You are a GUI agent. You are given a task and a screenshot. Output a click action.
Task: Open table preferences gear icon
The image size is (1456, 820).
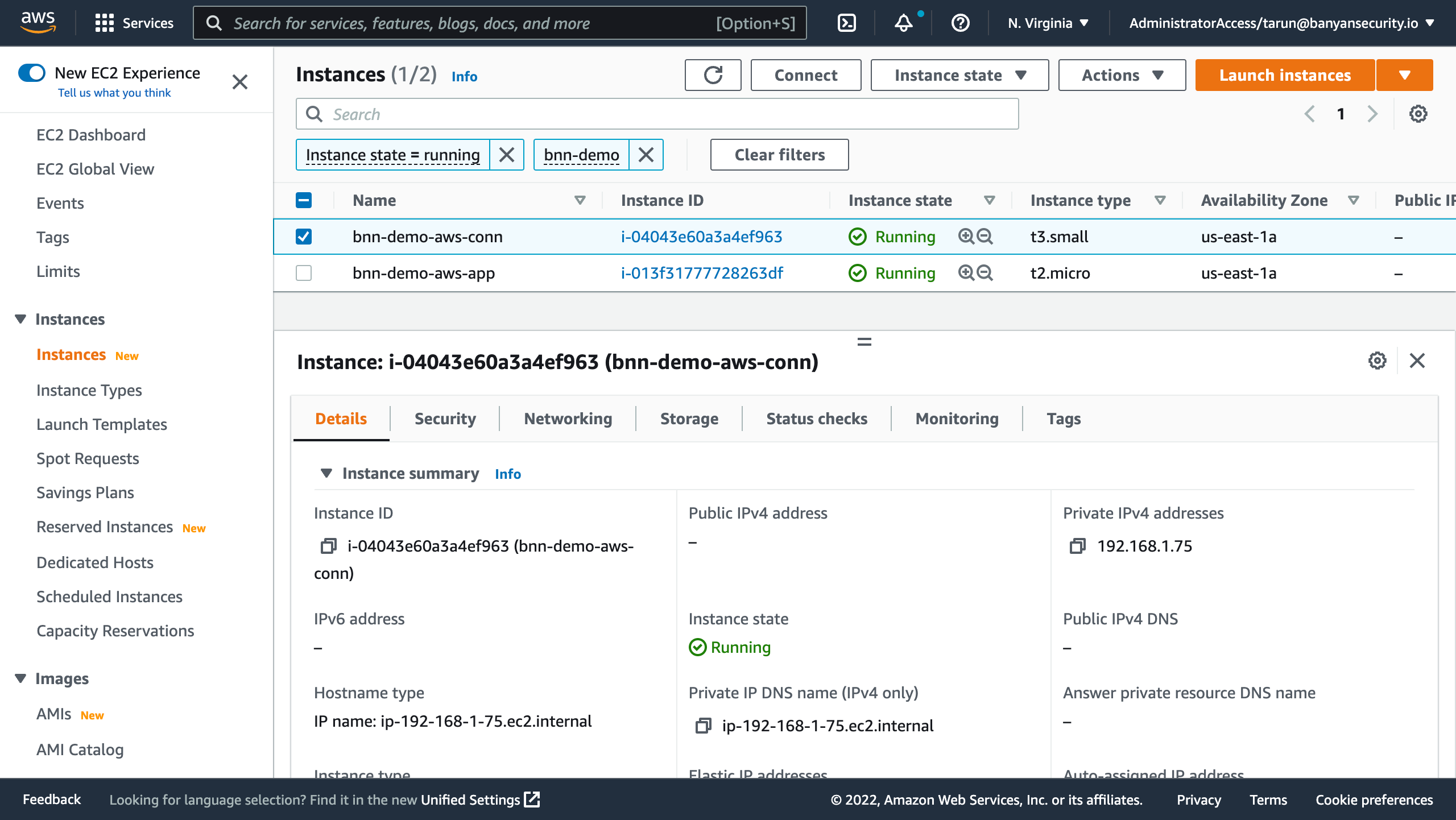pos(1418,114)
